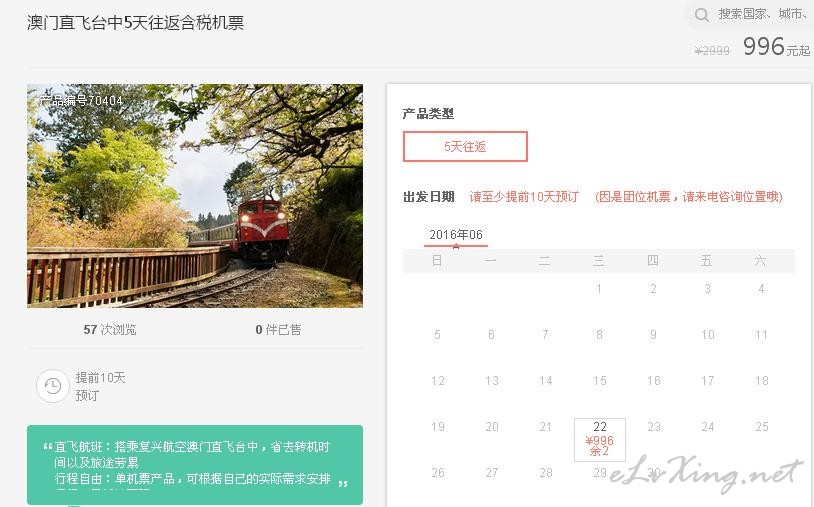Click the 0 件已售 sold count
This screenshot has height=507, width=814.
(278, 330)
